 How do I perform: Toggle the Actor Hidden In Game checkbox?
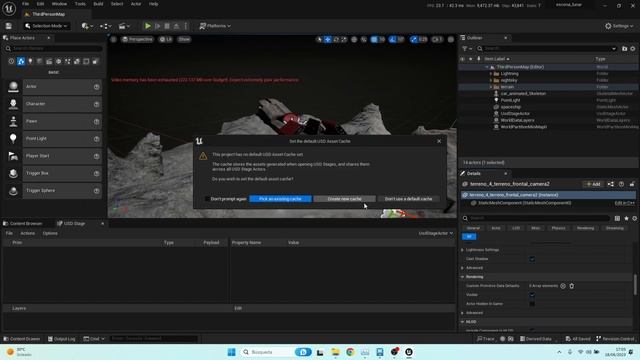click(x=532, y=304)
